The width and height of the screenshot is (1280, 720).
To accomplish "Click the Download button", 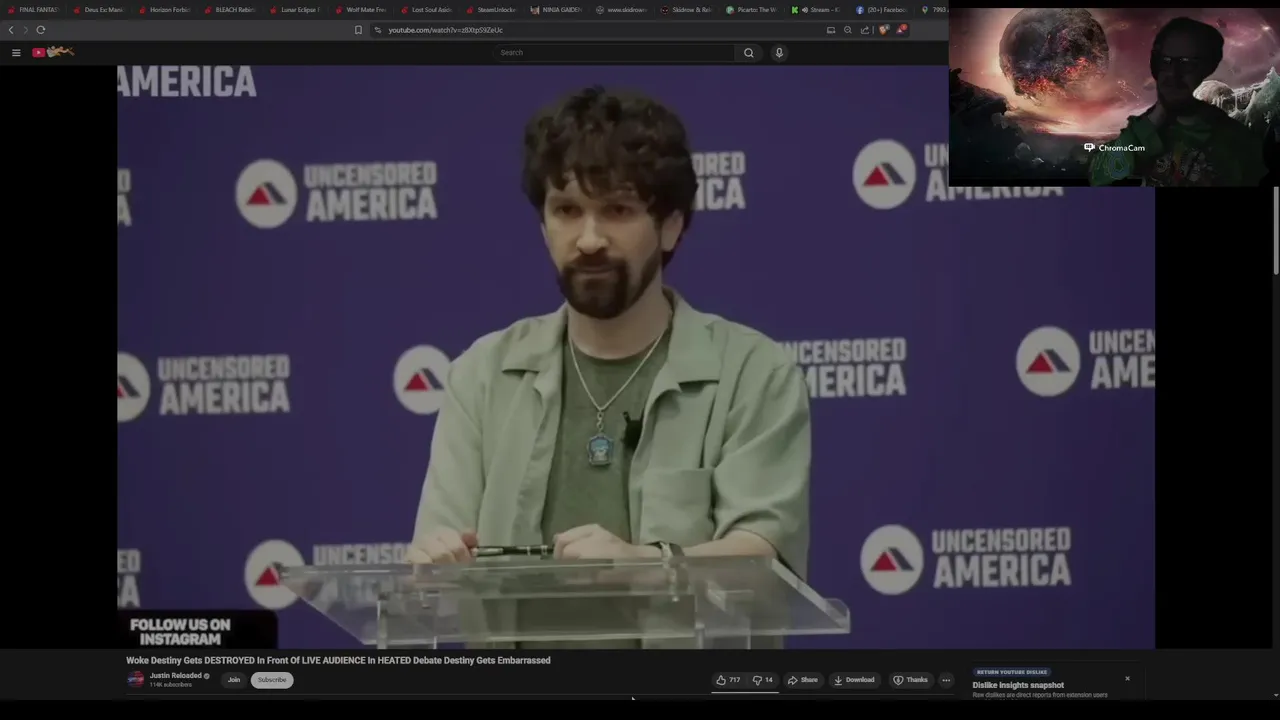I will pyautogui.click(x=854, y=680).
